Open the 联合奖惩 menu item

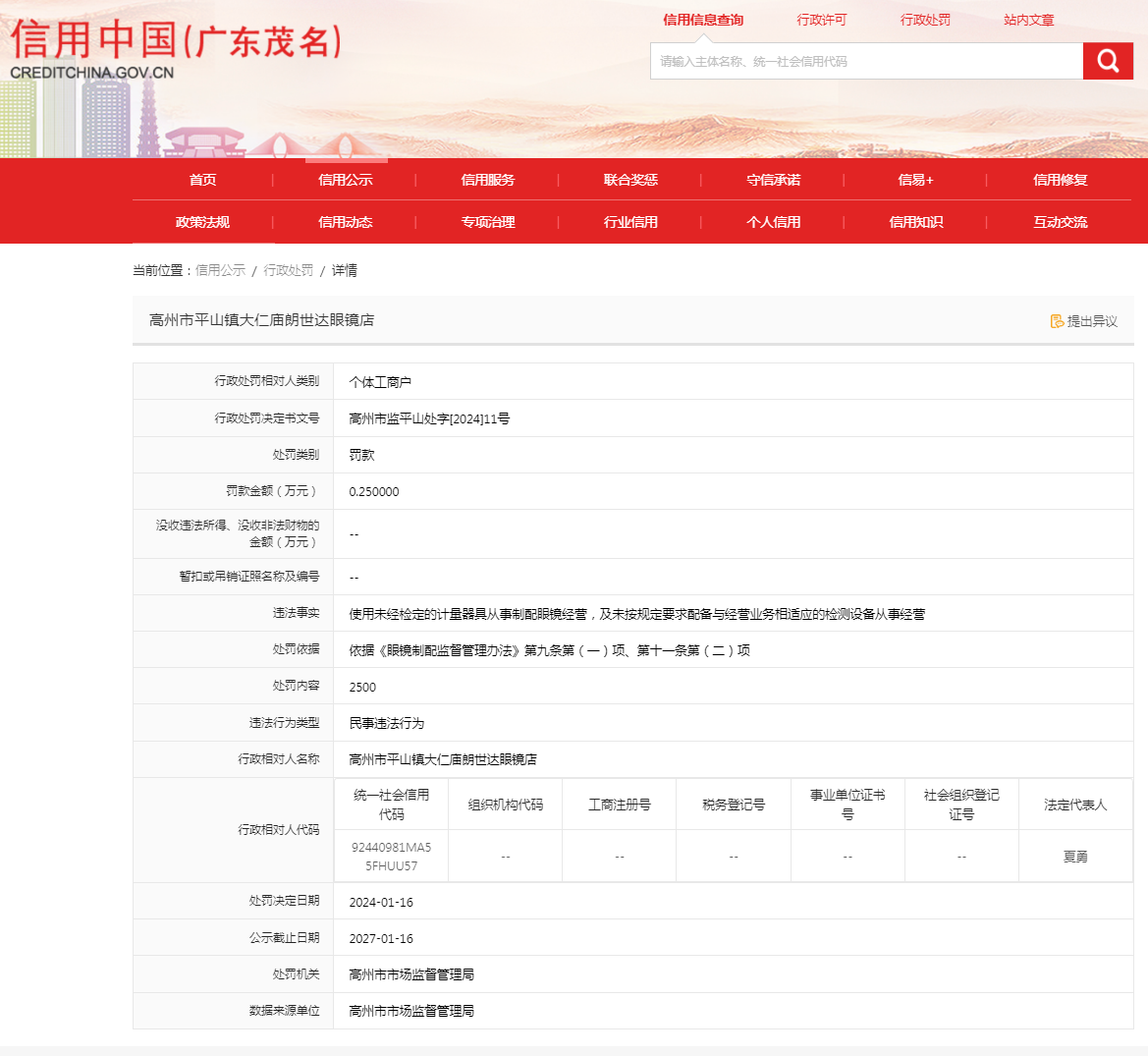pyautogui.click(x=630, y=180)
